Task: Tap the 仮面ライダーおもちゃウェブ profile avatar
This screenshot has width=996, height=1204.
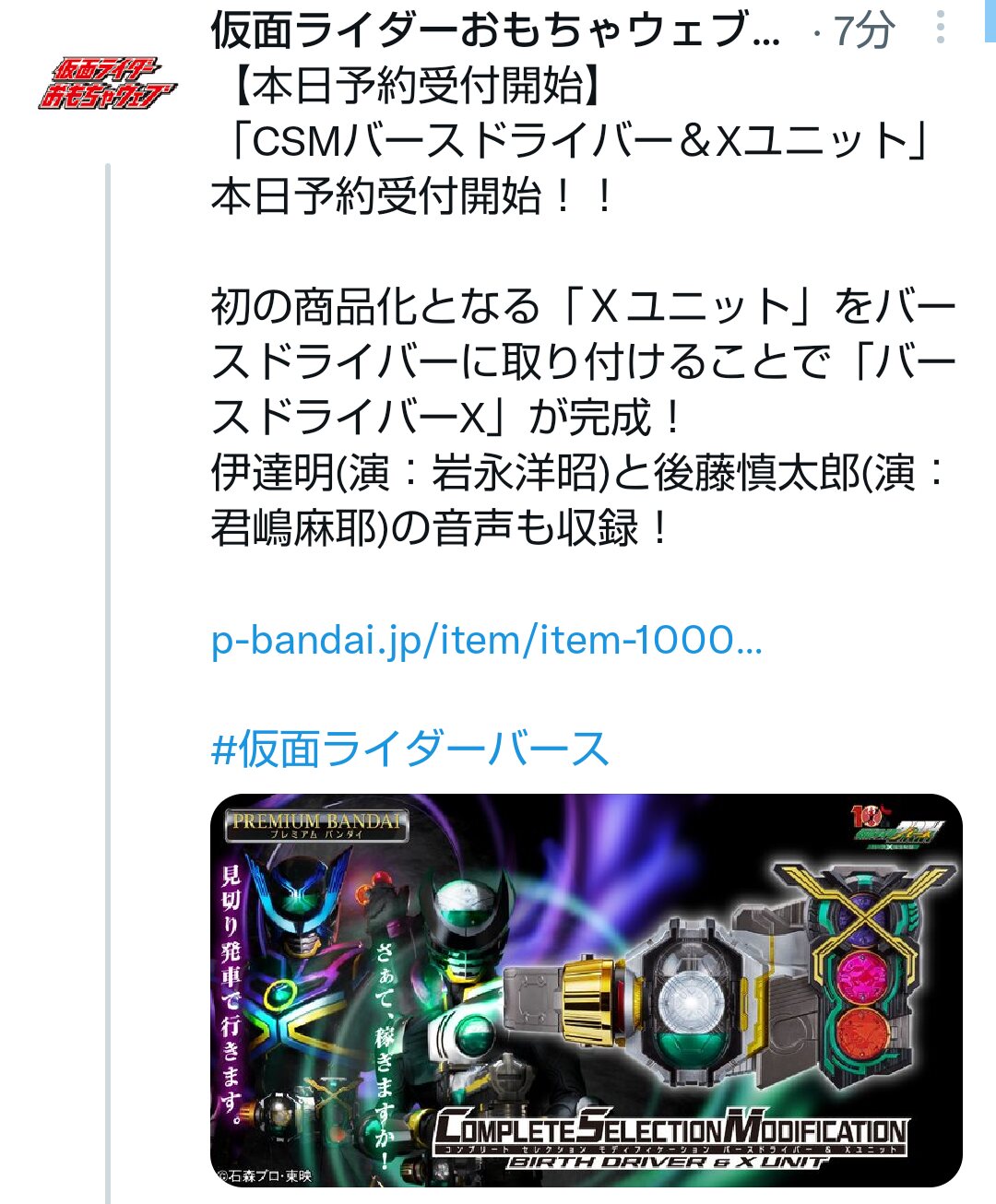Action: pyautogui.click(x=106, y=83)
